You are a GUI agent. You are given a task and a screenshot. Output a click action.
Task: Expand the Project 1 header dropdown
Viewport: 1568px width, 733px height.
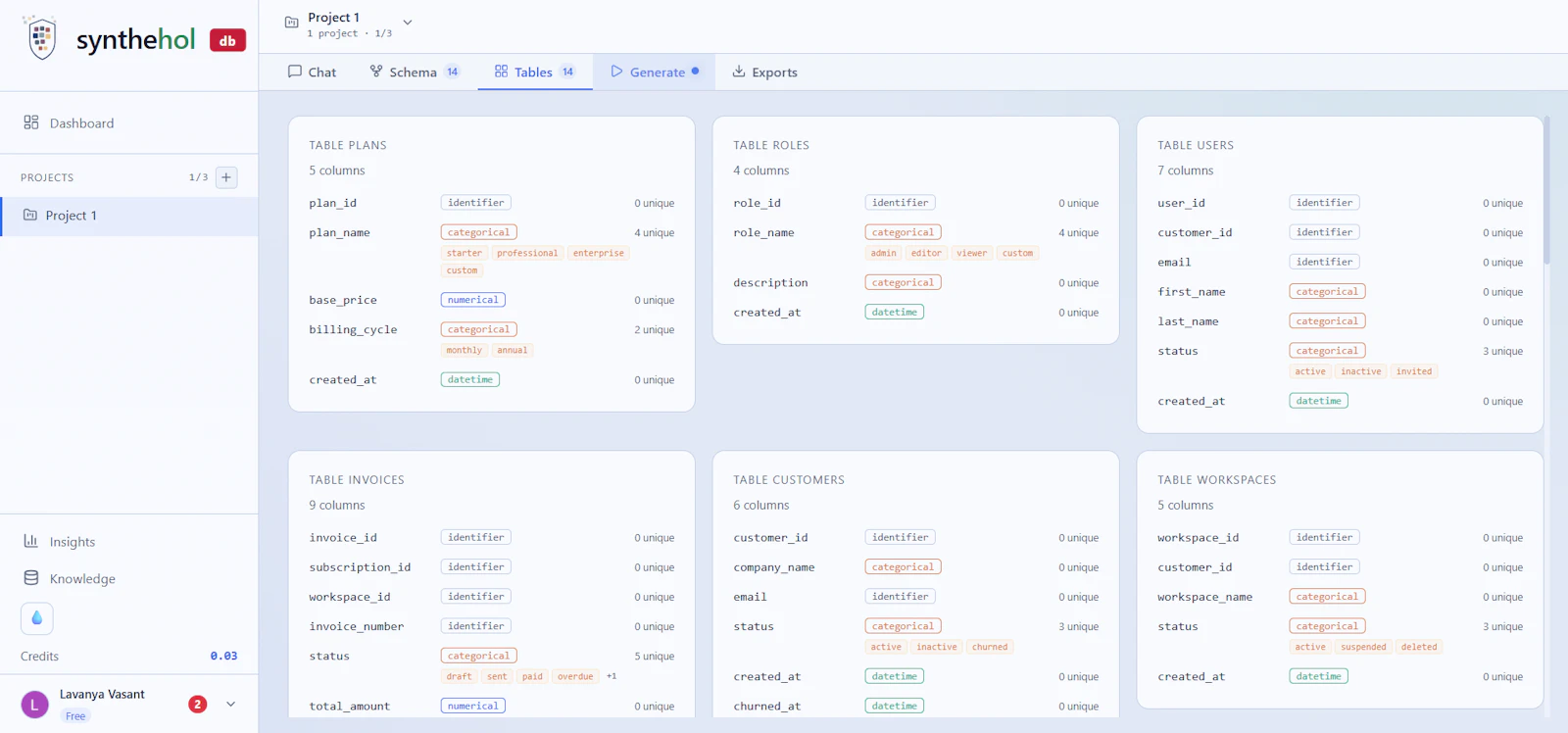(408, 23)
